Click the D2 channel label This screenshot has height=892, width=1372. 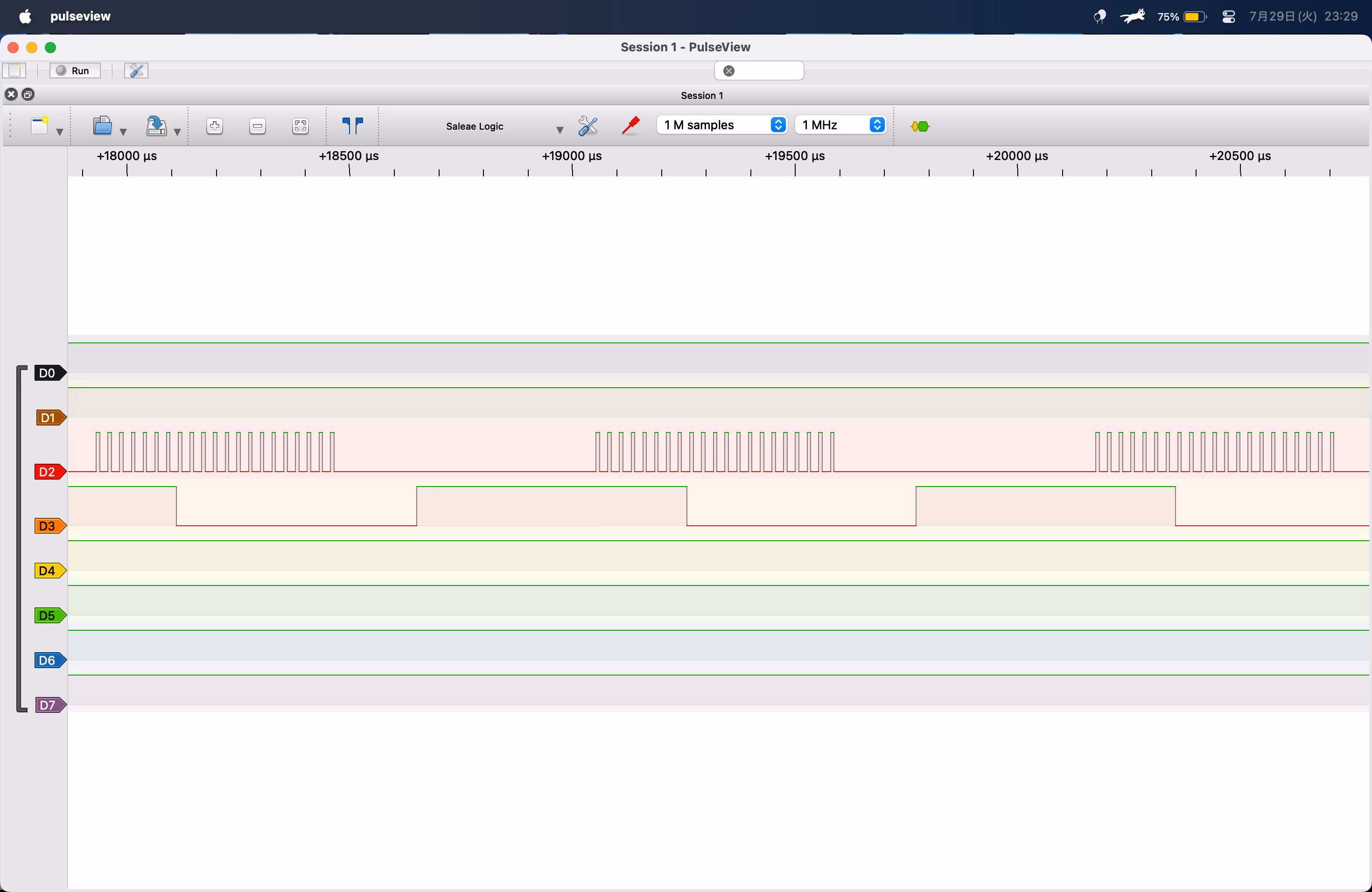tap(49, 472)
